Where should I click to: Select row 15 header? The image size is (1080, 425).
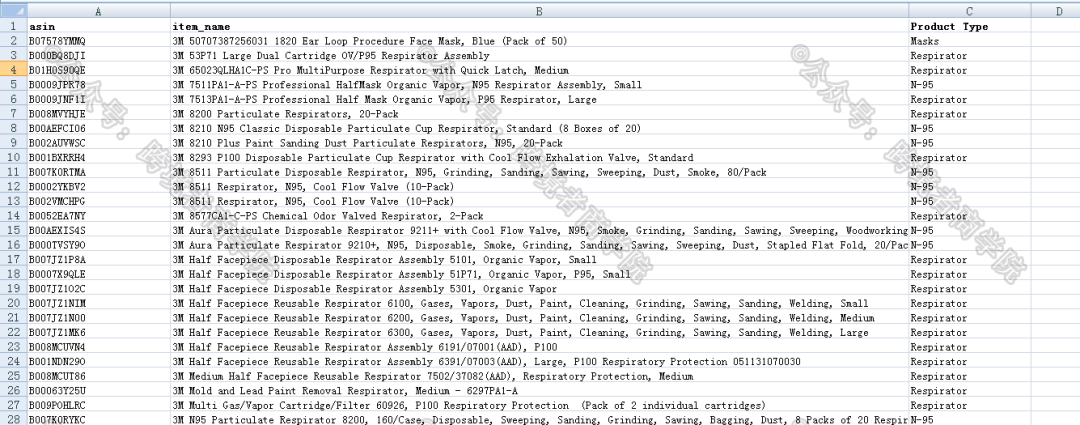(x=14, y=231)
